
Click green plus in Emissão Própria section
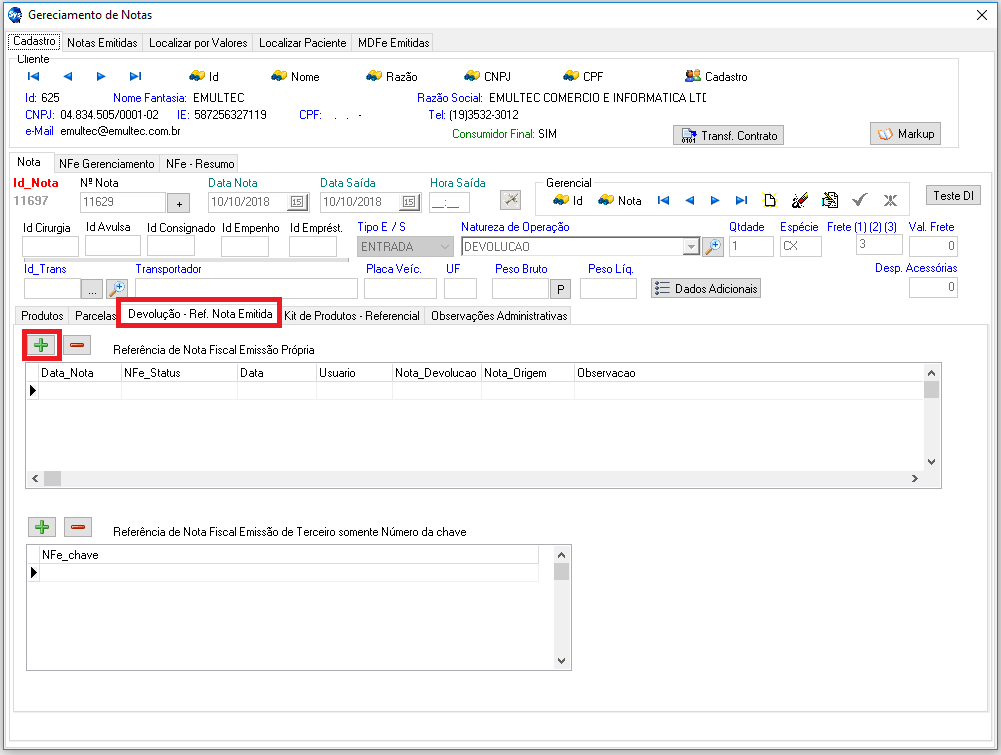pyautogui.click(x=42, y=345)
